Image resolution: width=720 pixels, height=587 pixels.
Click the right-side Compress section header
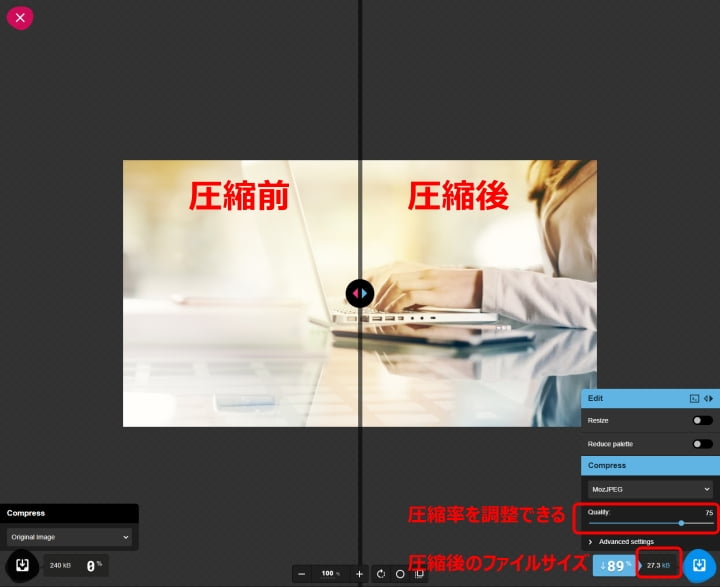[650, 465]
